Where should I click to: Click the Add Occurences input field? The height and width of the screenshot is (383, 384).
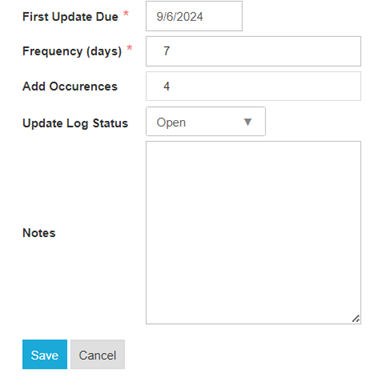tap(253, 86)
